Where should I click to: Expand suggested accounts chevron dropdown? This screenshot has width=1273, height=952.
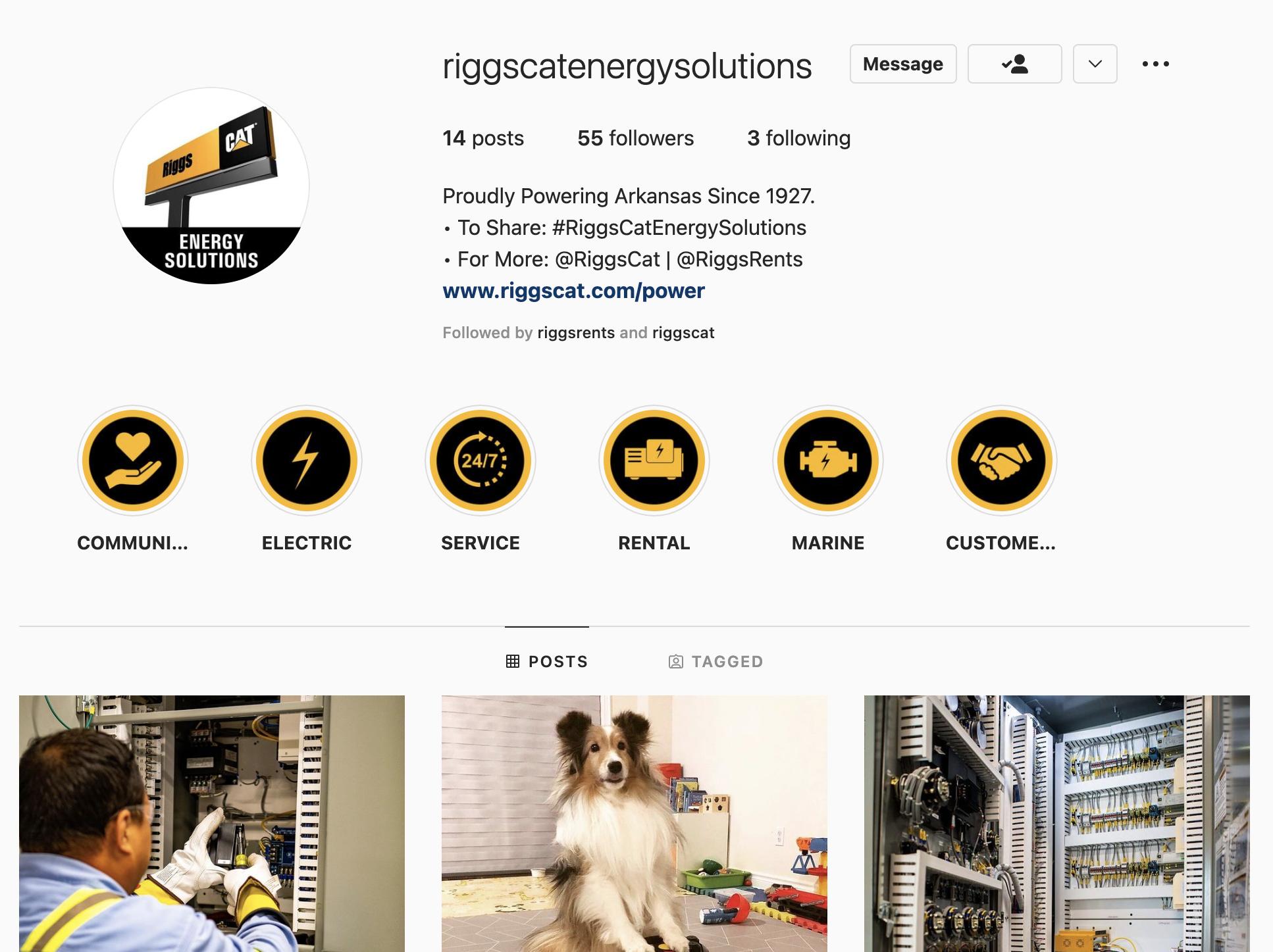pyautogui.click(x=1095, y=64)
